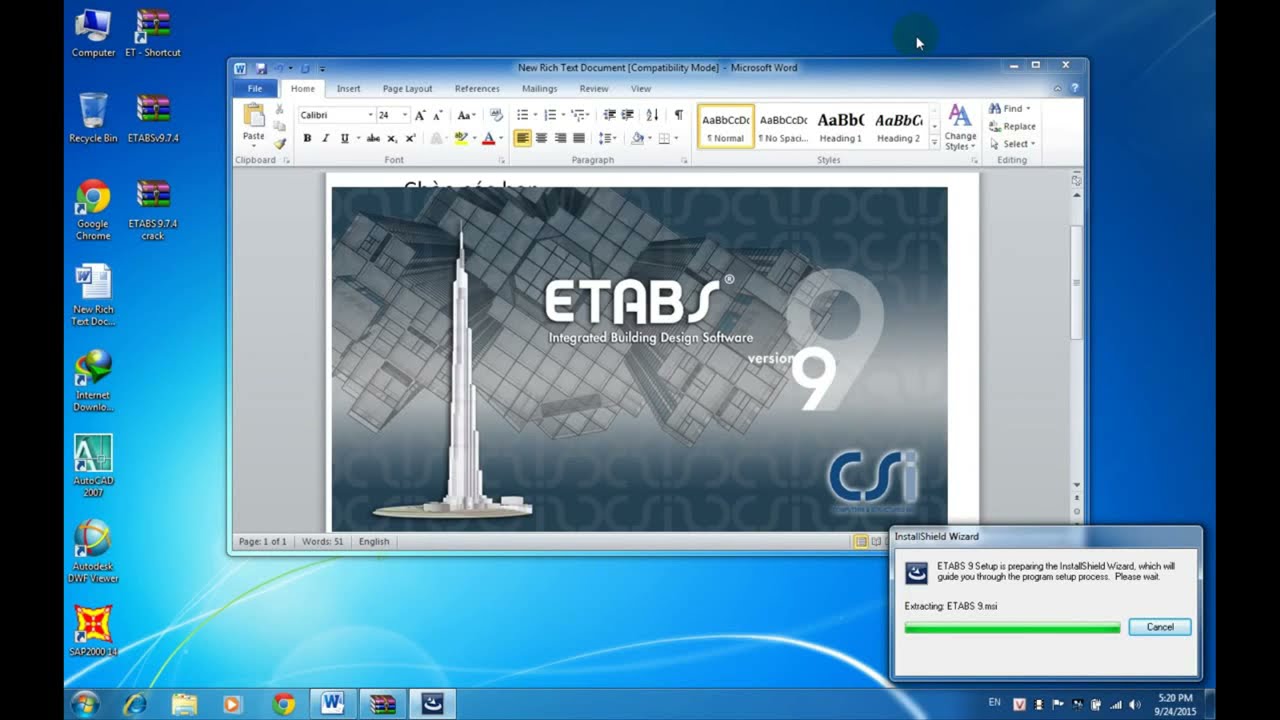
Task: Toggle Italic formatting
Action: click(x=325, y=138)
